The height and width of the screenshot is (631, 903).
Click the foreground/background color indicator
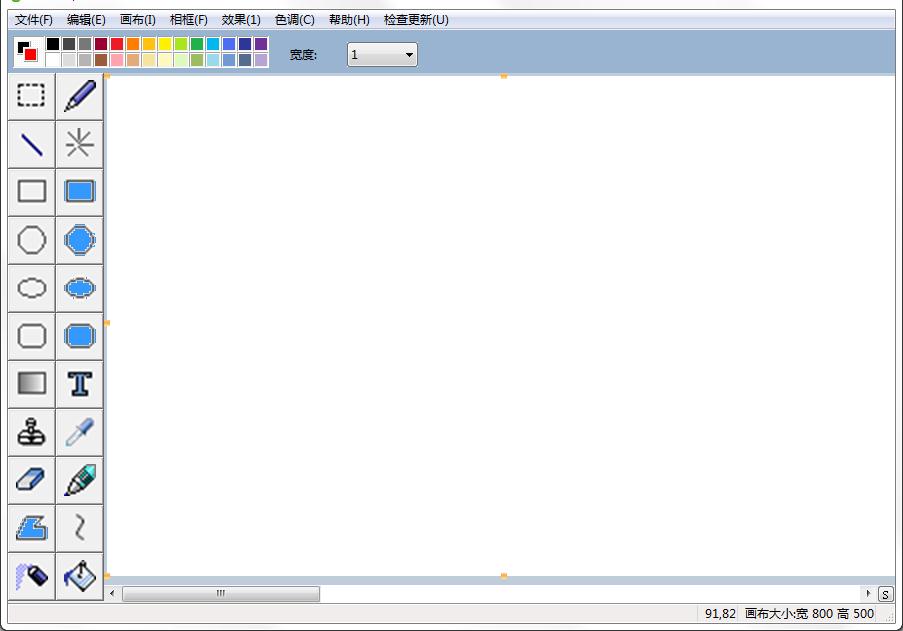point(27,51)
